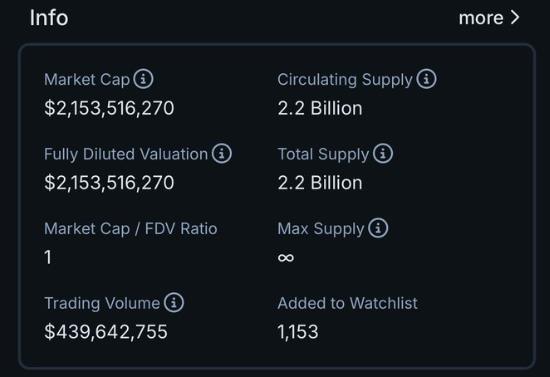Open the Max Supply info icon

[x=378, y=228]
